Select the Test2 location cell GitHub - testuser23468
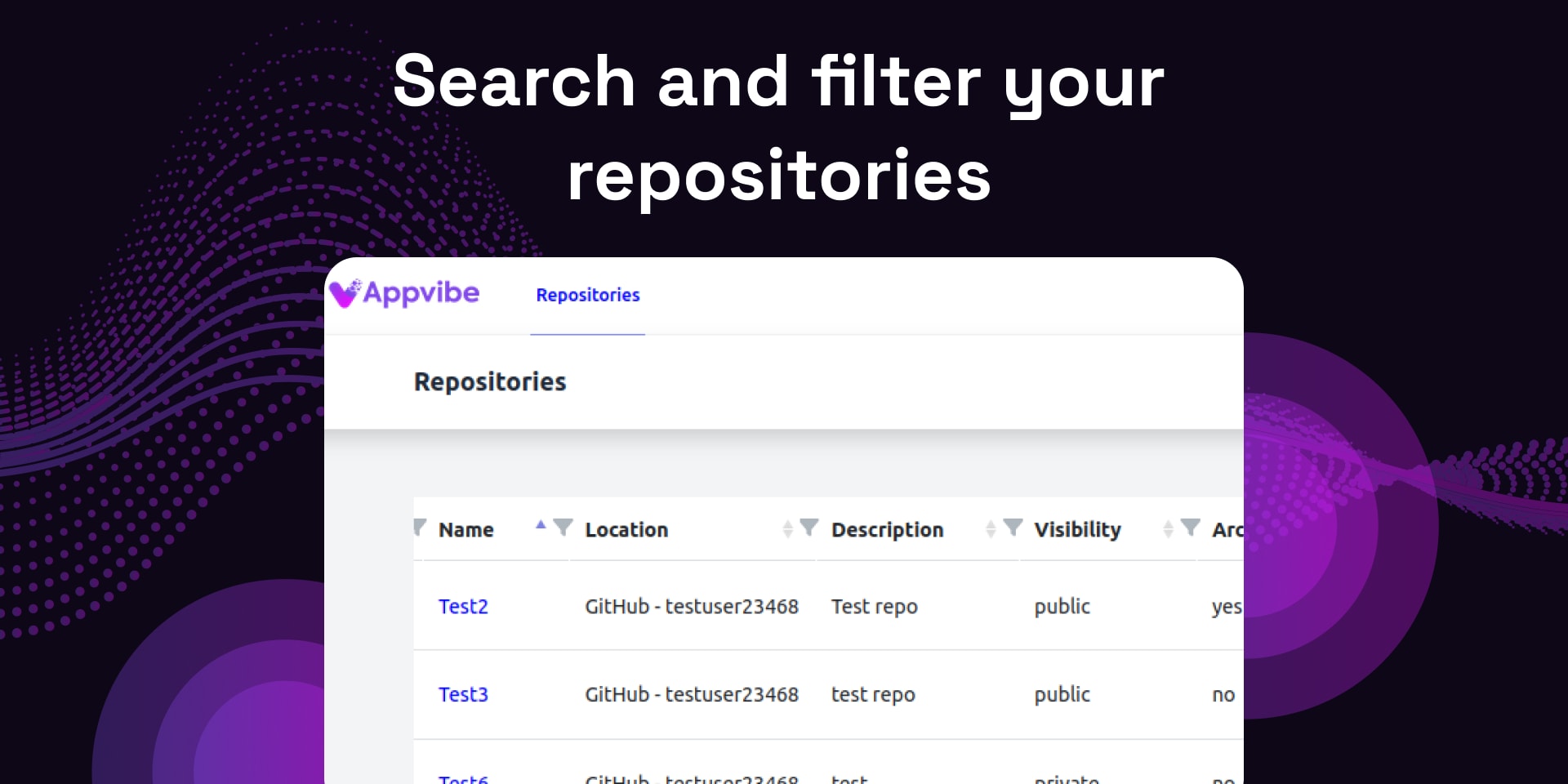 pos(692,607)
